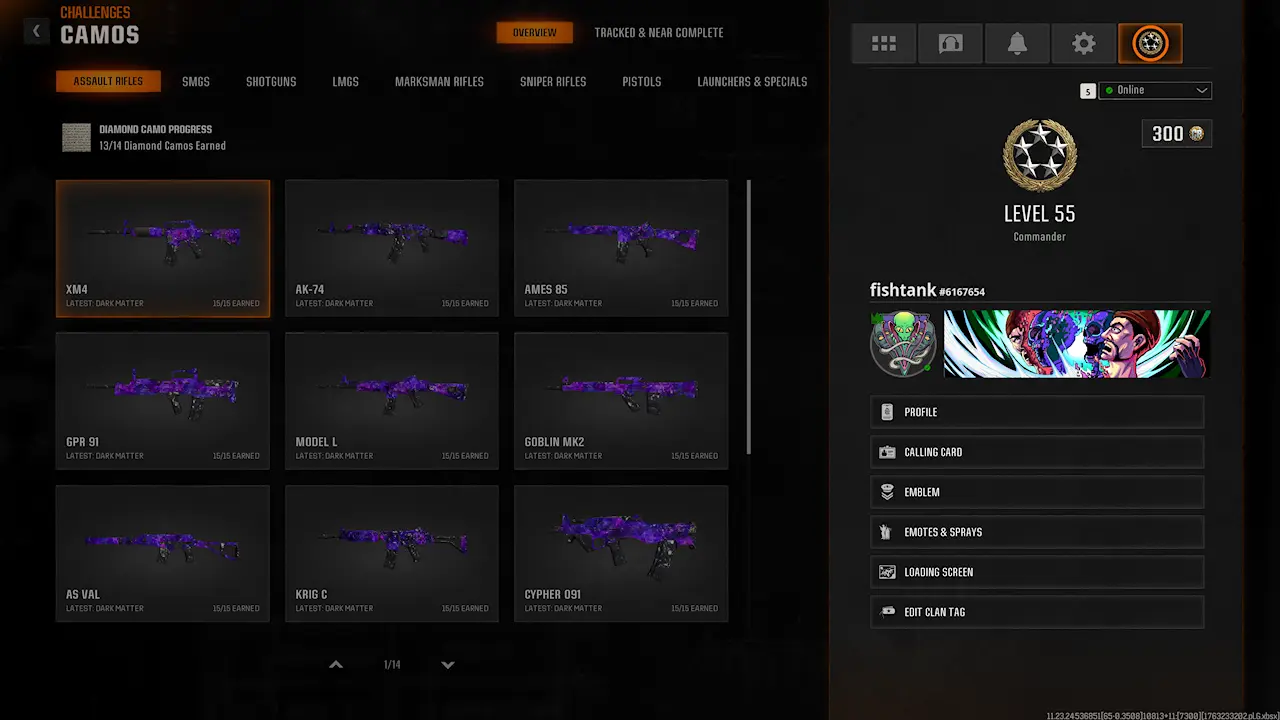Image resolution: width=1280 pixels, height=720 pixels.
Task: Expand the Online status dropdown
Action: coord(1156,90)
